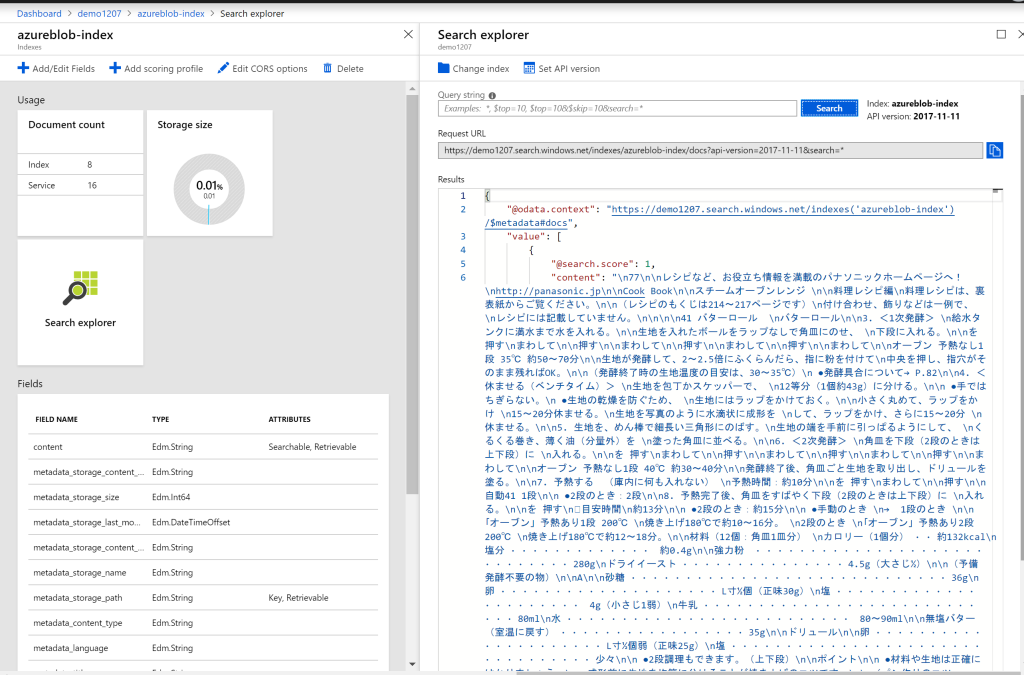
Task: Click the Request URL text field
Action: pos(710,150)
